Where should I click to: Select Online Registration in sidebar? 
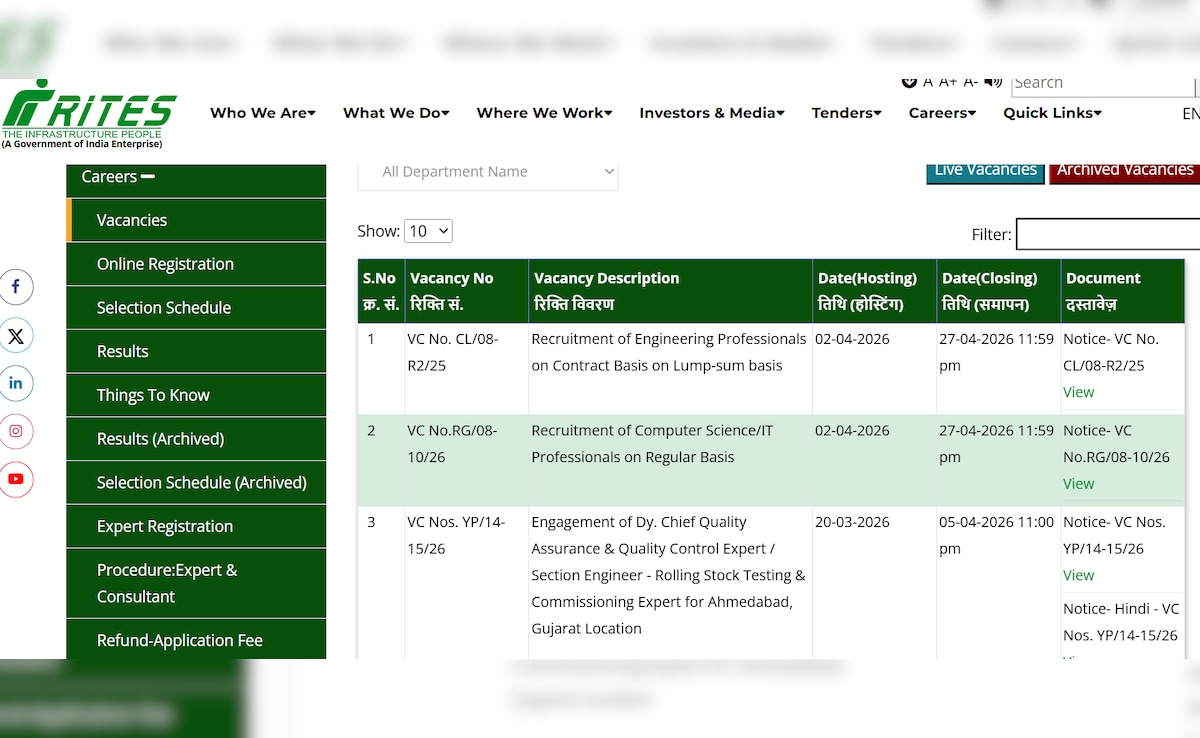[165, 264]
